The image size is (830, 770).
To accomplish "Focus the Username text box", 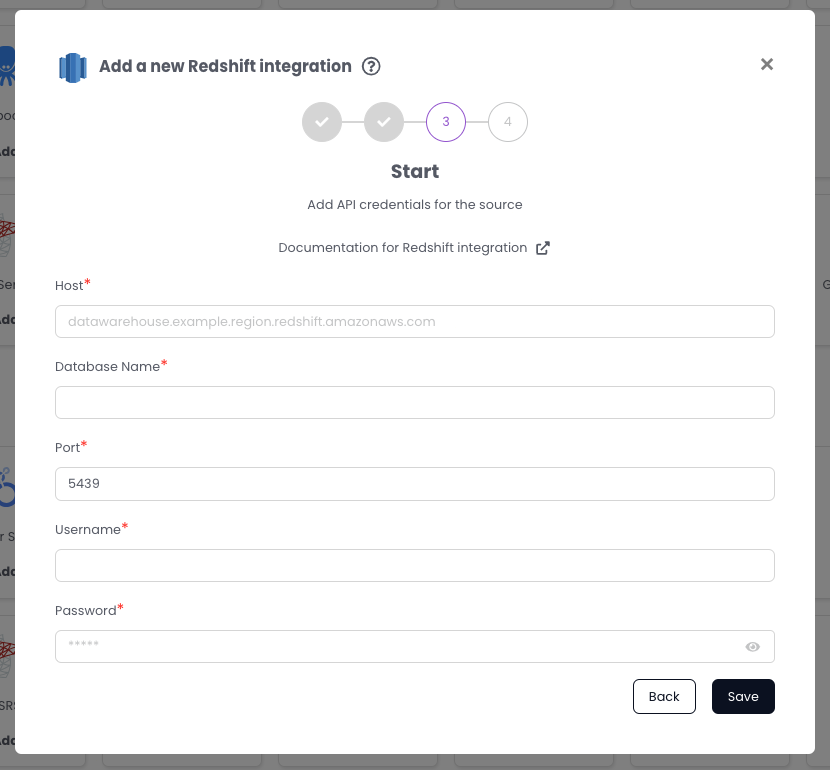I will (x=414, y=566).
